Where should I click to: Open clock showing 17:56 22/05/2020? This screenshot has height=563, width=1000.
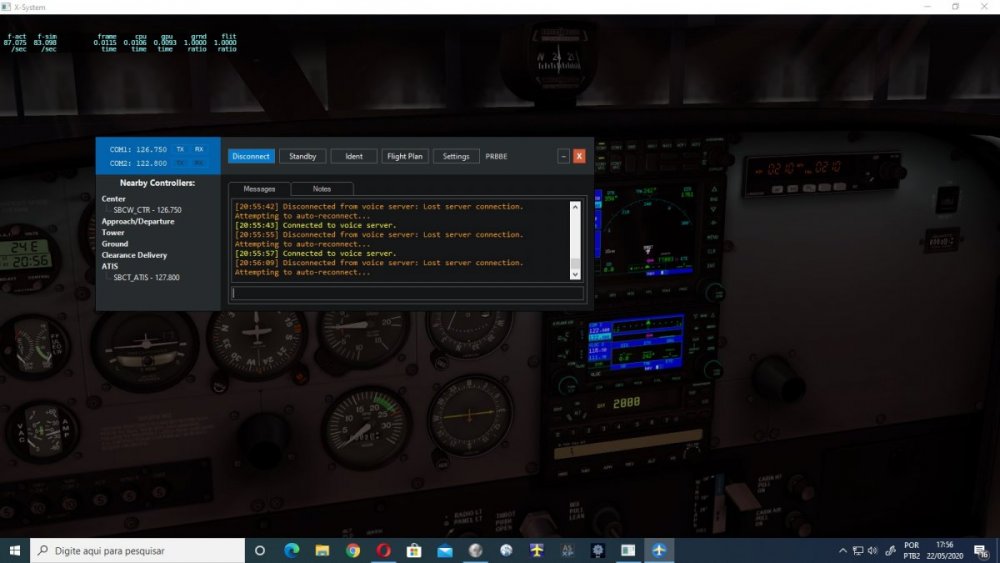[945, 551]
